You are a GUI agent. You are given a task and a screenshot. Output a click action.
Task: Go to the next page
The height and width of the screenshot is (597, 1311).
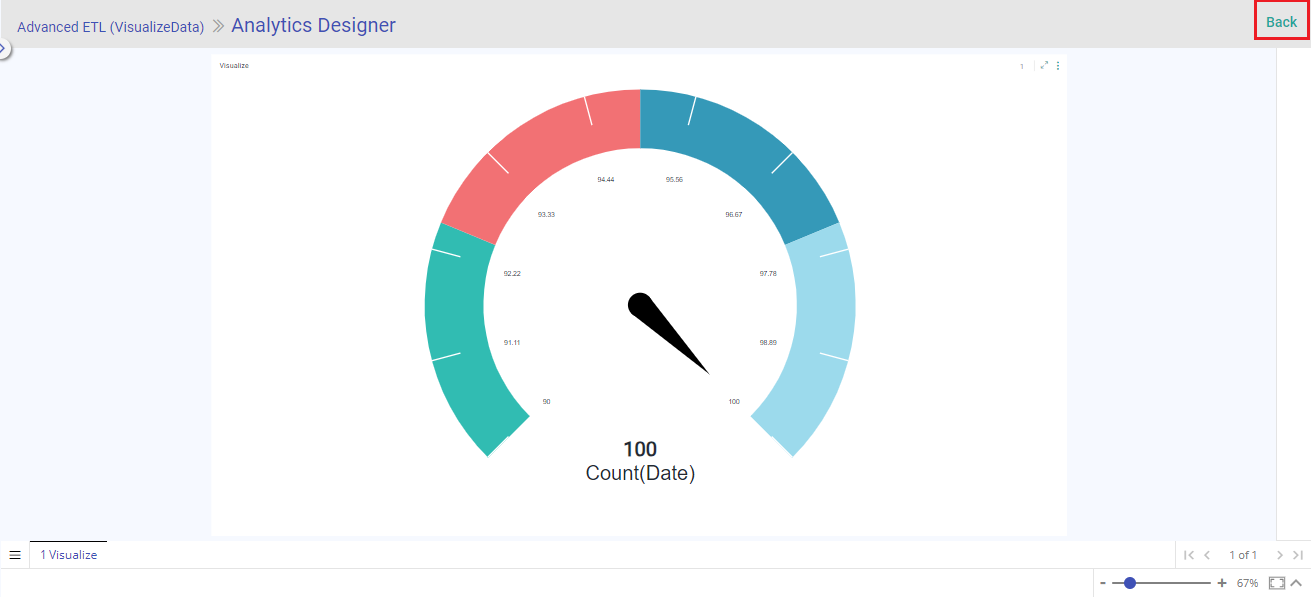1279,555
